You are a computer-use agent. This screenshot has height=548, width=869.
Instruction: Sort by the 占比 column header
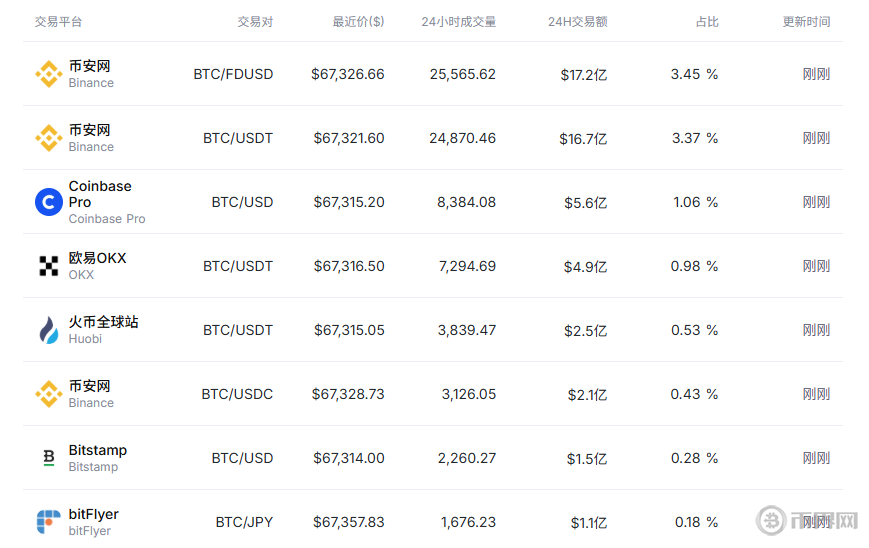[707, 22]
